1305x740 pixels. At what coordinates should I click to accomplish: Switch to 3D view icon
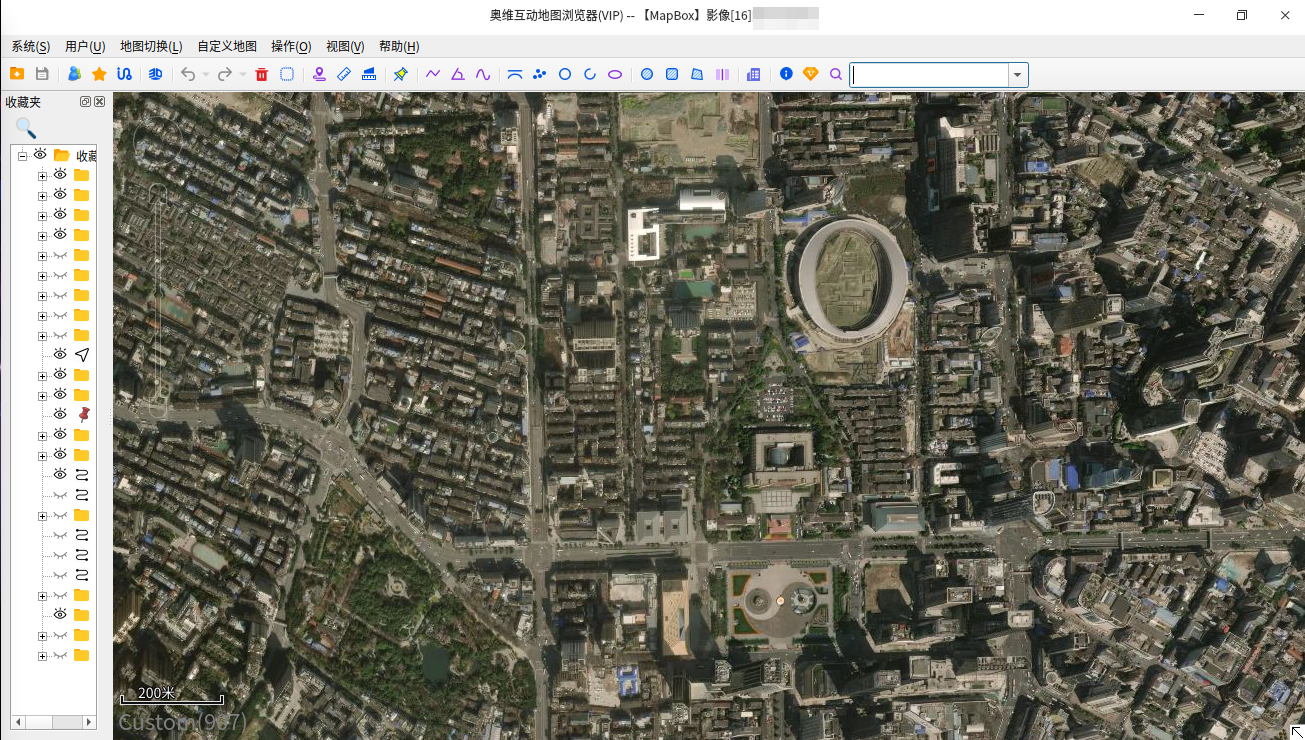155,74
